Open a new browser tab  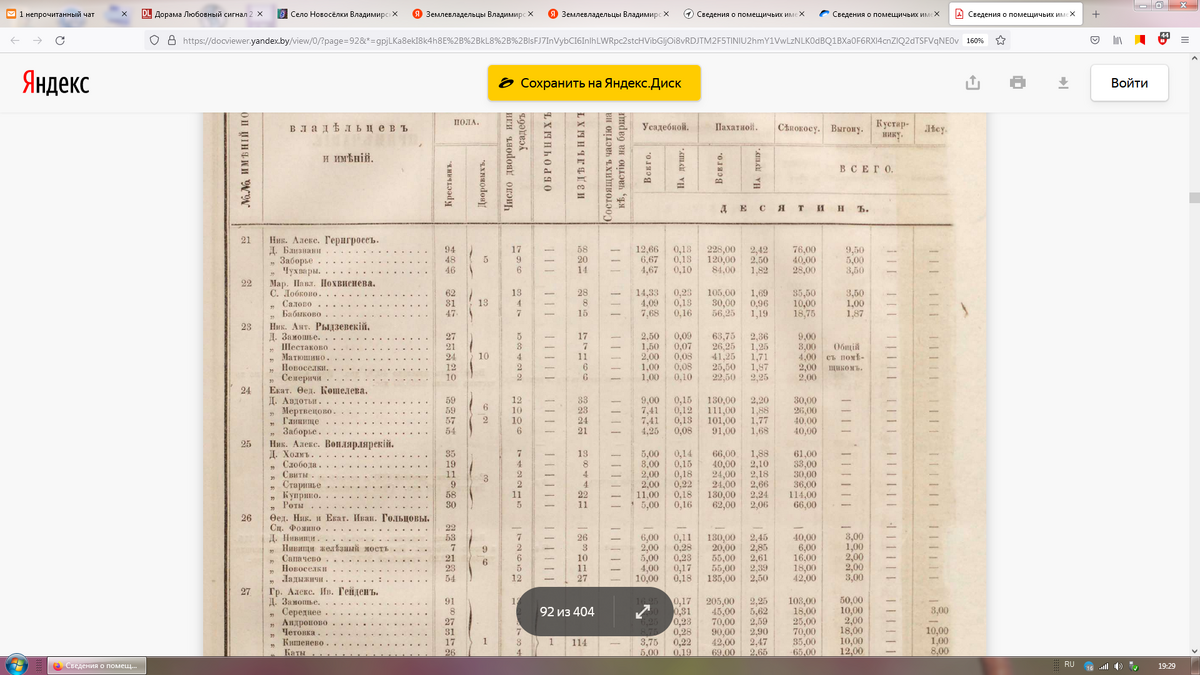tap(1096, 14)
